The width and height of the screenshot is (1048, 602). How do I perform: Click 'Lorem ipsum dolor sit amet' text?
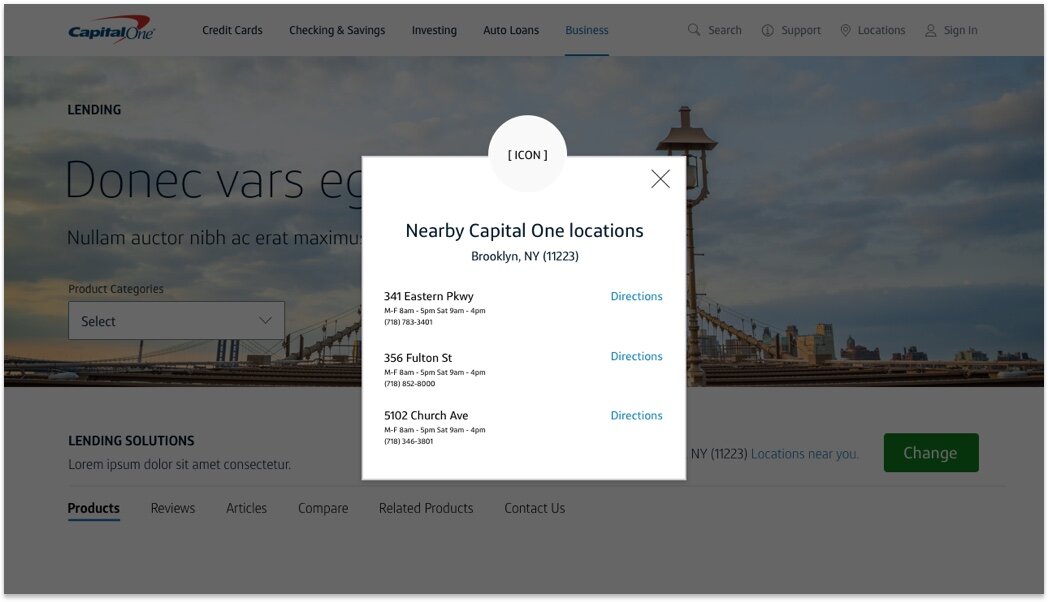[x=179, y=464]
